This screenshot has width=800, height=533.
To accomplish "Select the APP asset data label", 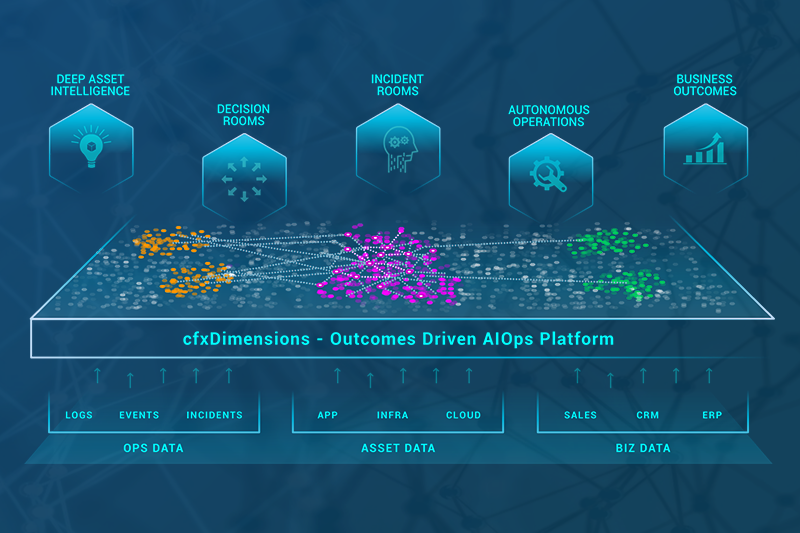I will click(x=327, y=415).
